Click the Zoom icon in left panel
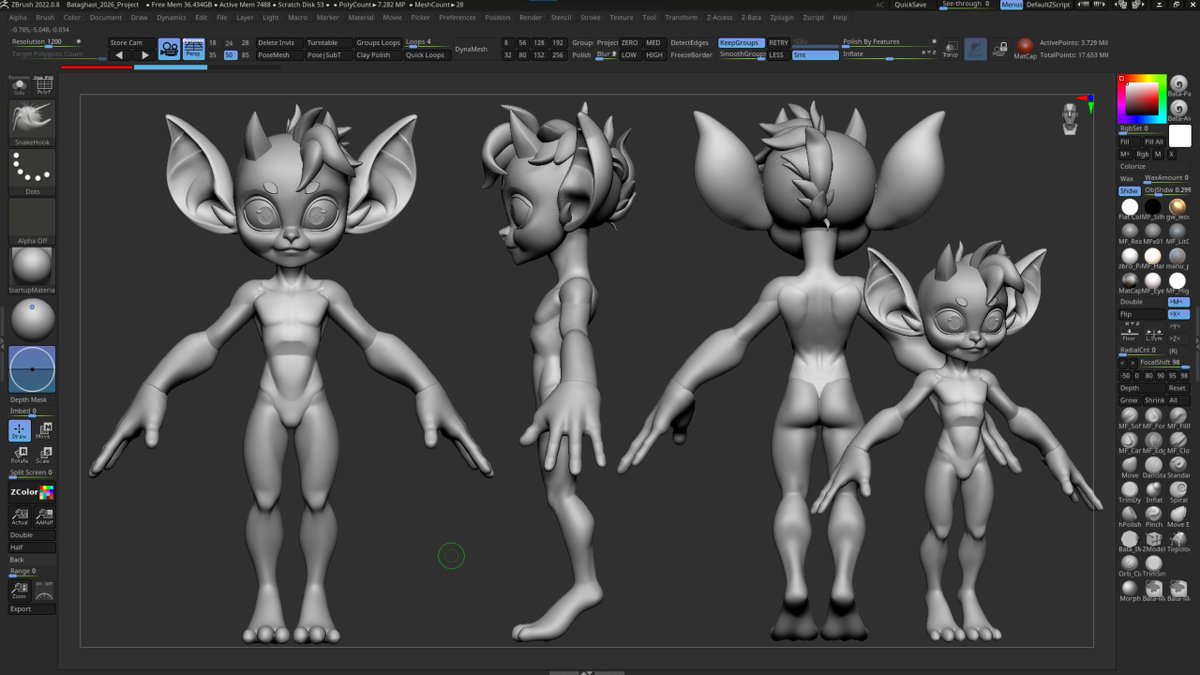The image size is (1200, 675). [20, 591]
